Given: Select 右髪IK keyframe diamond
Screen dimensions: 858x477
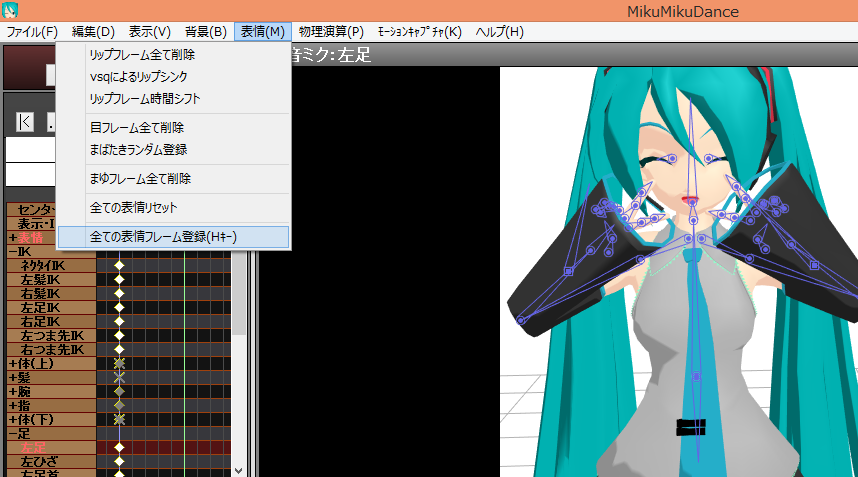Looking at the screenshot, I should (119, 294).
